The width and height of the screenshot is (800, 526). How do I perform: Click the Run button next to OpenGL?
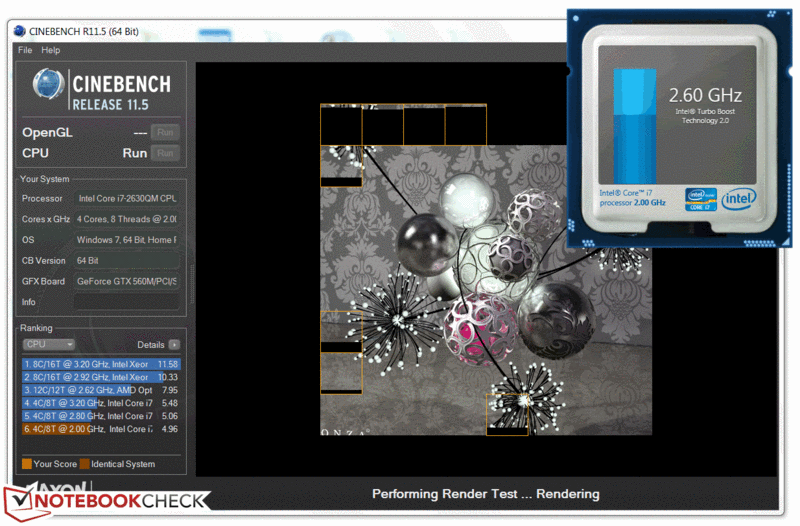pyautogui.click(x=165, y=133)
